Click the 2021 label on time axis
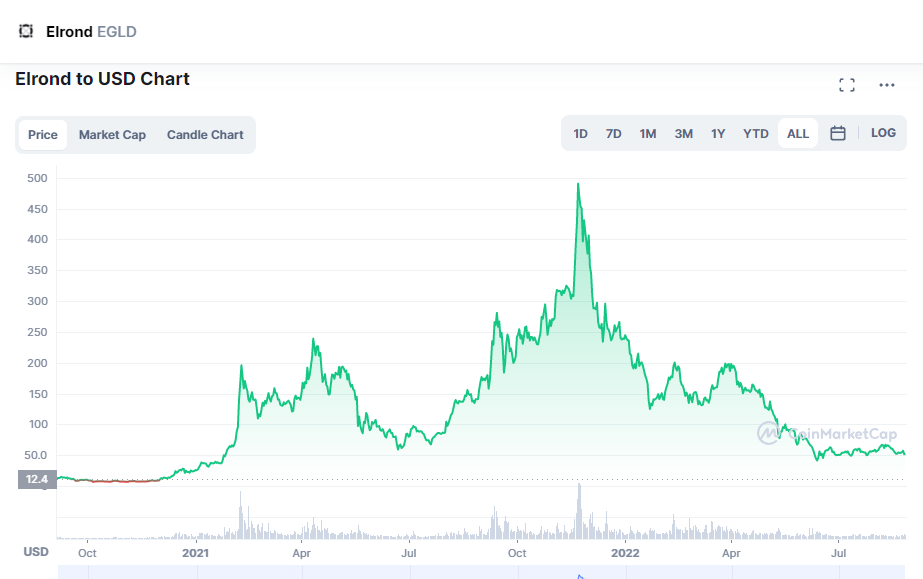Screen dimensions: 923x579 pyautogui.click(x=195, y=553)
